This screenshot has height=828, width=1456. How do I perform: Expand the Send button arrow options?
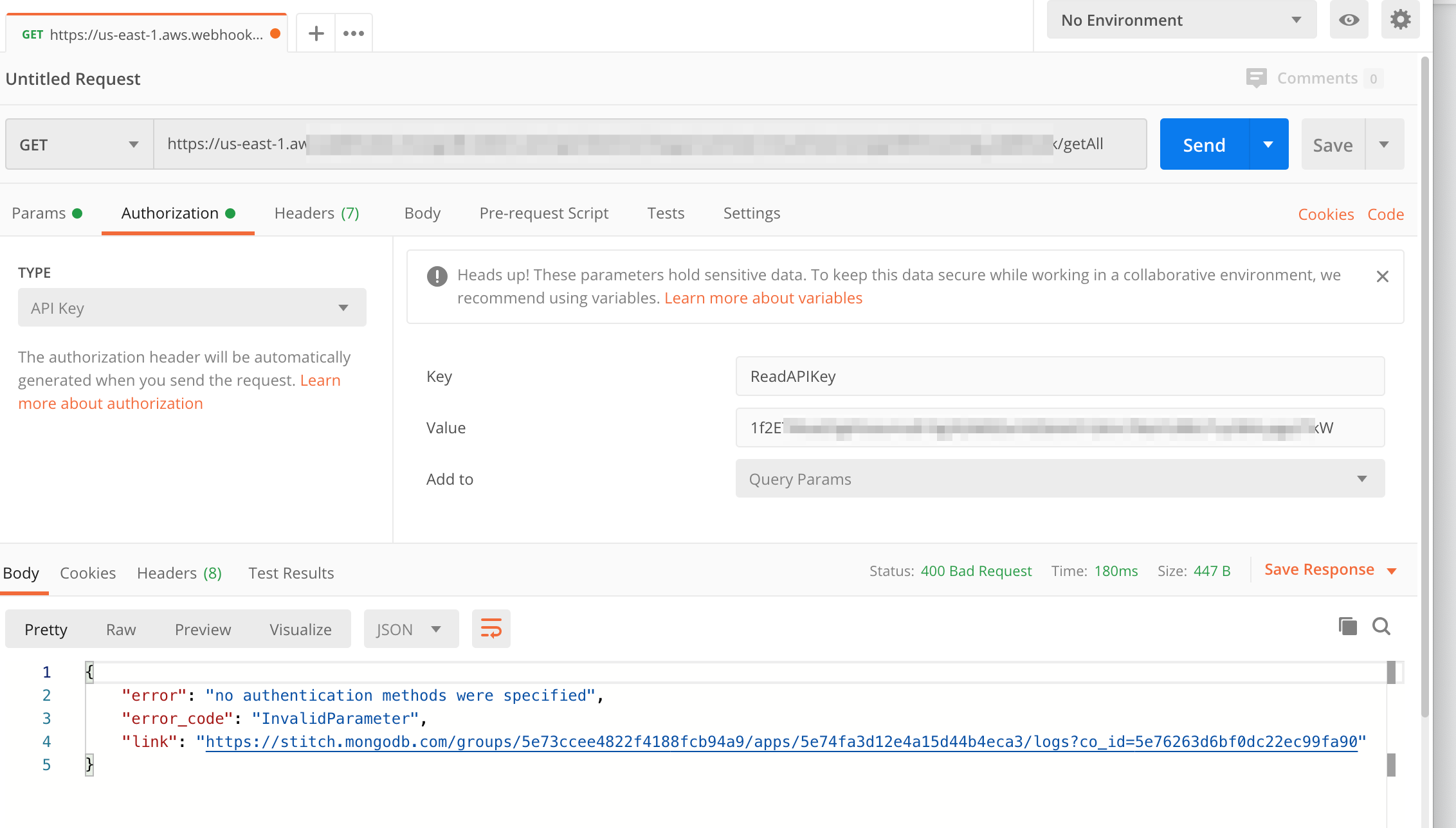[1268, 145]
